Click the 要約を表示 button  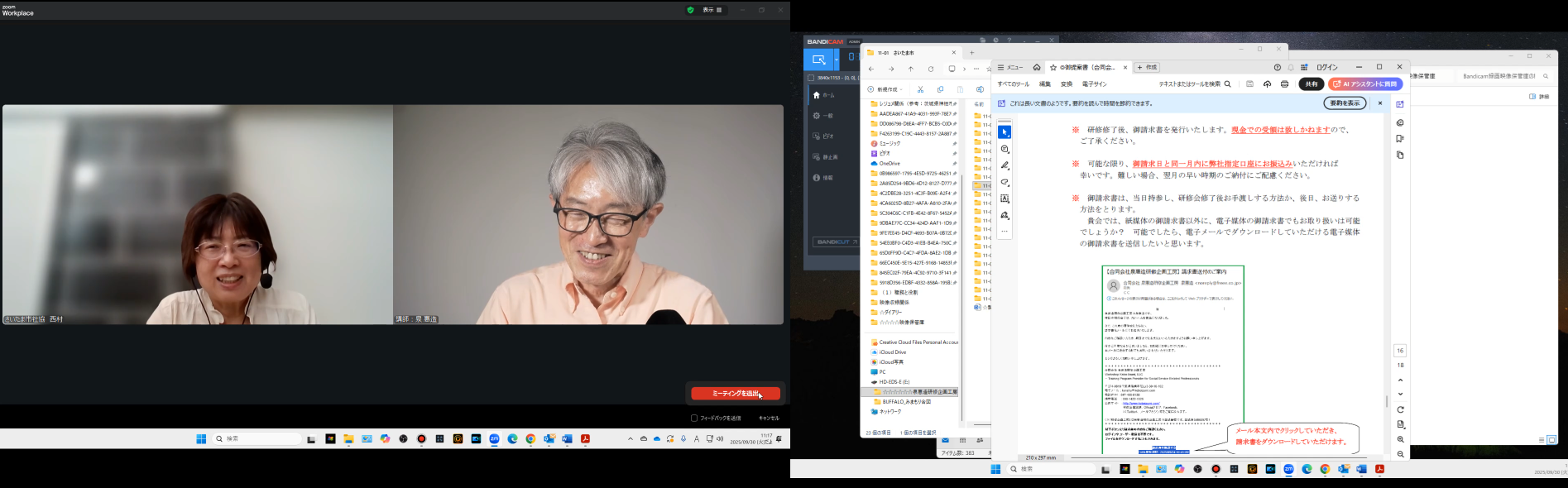click(1345, 103)
